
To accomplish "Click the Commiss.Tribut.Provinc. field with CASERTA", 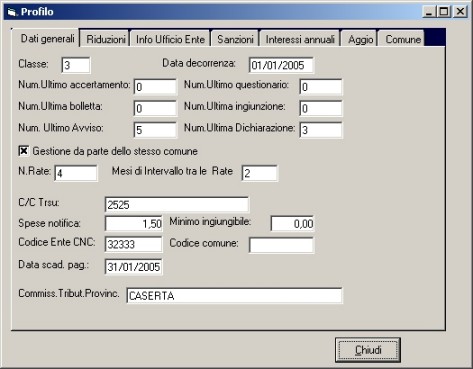I will click(234, 295).
